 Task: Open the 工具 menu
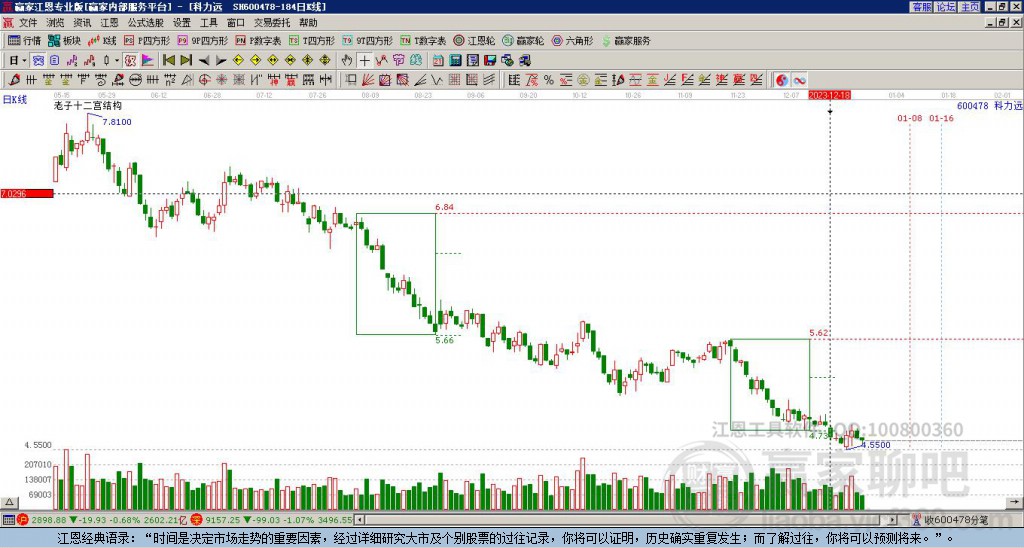(x=208, y=23)
